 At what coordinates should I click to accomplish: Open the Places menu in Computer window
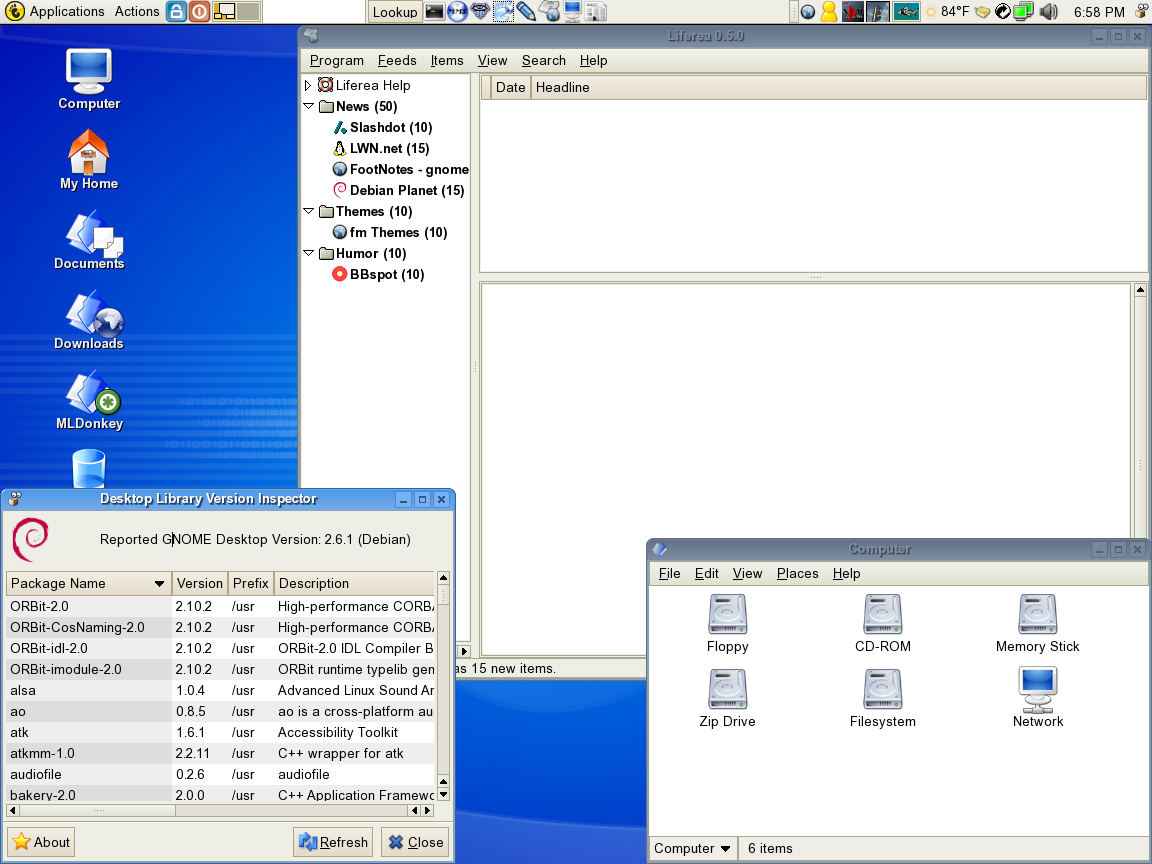click(x=797, y=573)
